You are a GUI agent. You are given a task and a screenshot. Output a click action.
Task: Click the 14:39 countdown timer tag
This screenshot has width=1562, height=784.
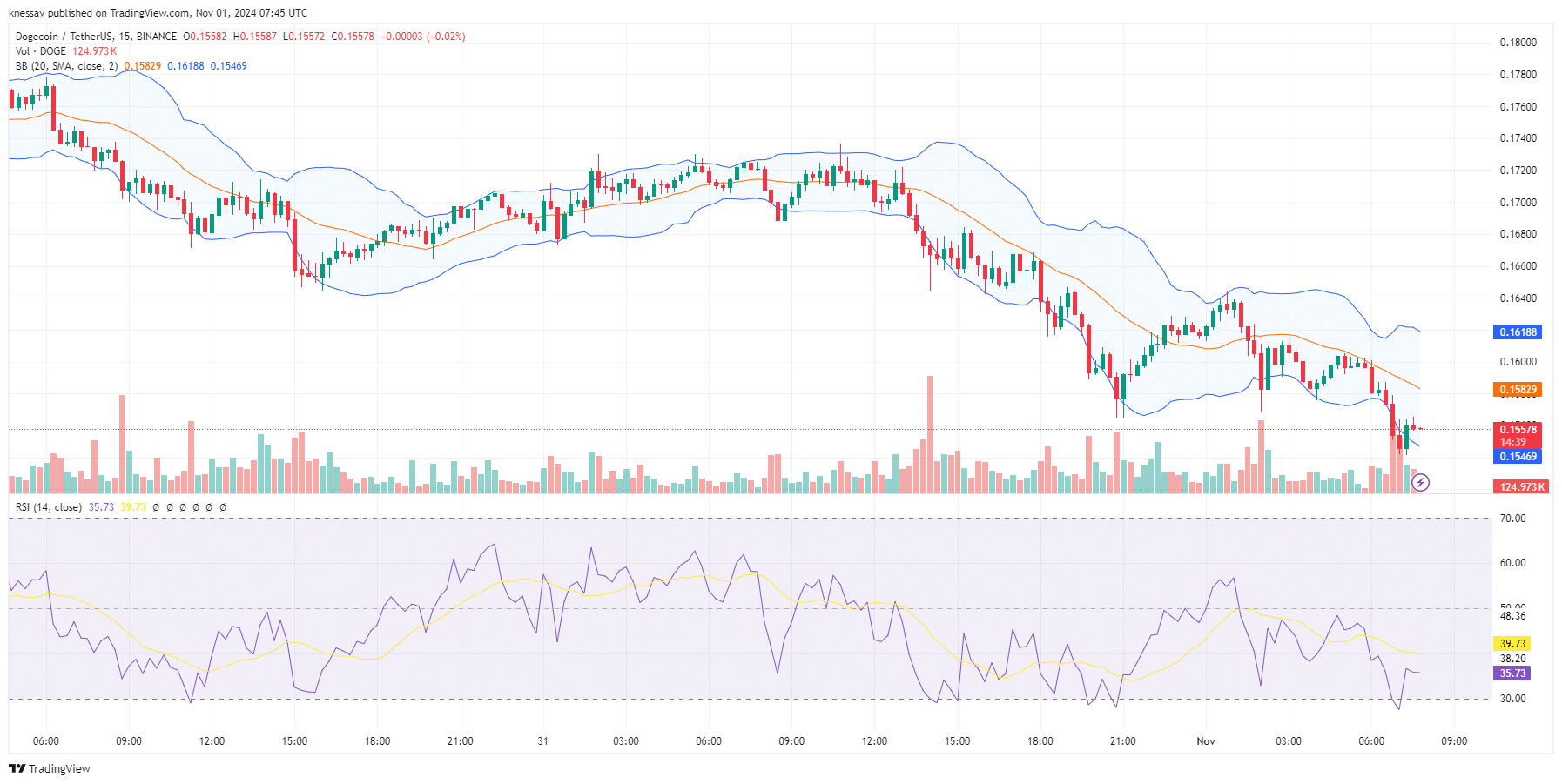tap(1512, 443)
